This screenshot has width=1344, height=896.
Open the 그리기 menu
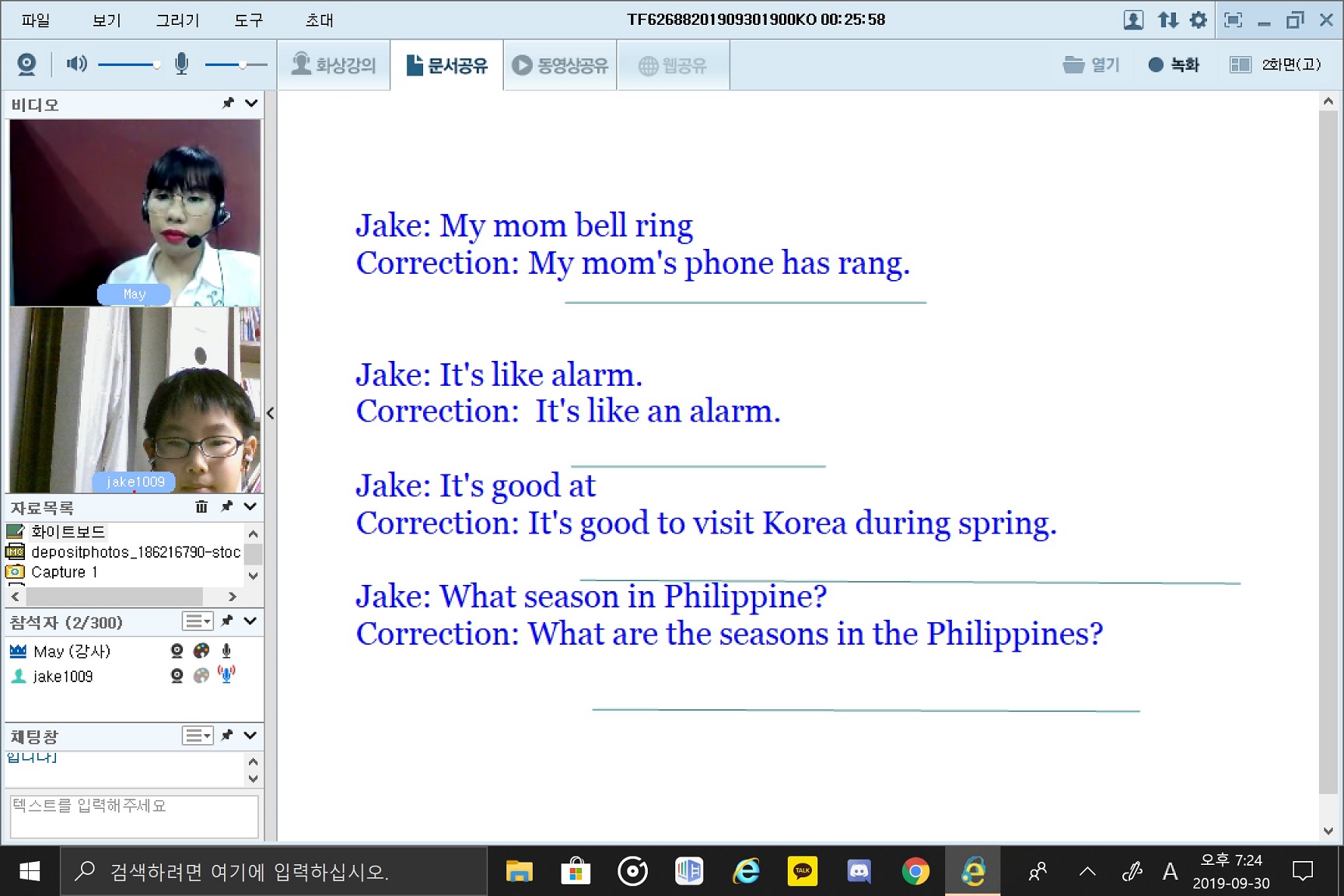click(177, 20)
